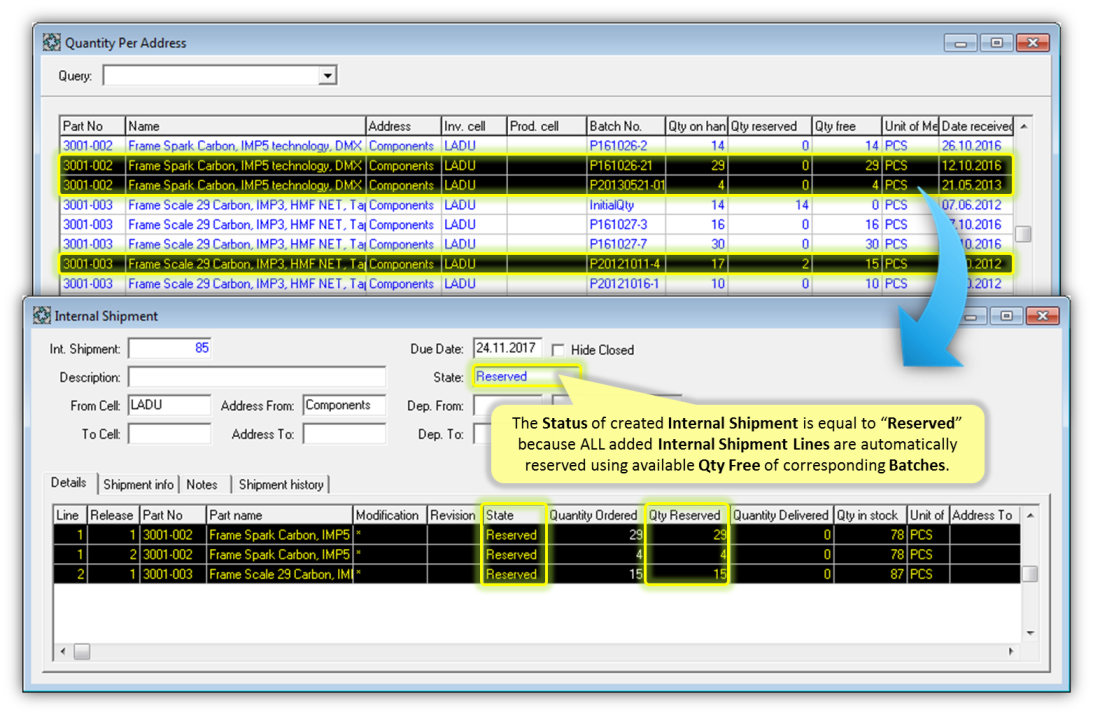Click the Quantity Ordered column header

pos(595,515)
